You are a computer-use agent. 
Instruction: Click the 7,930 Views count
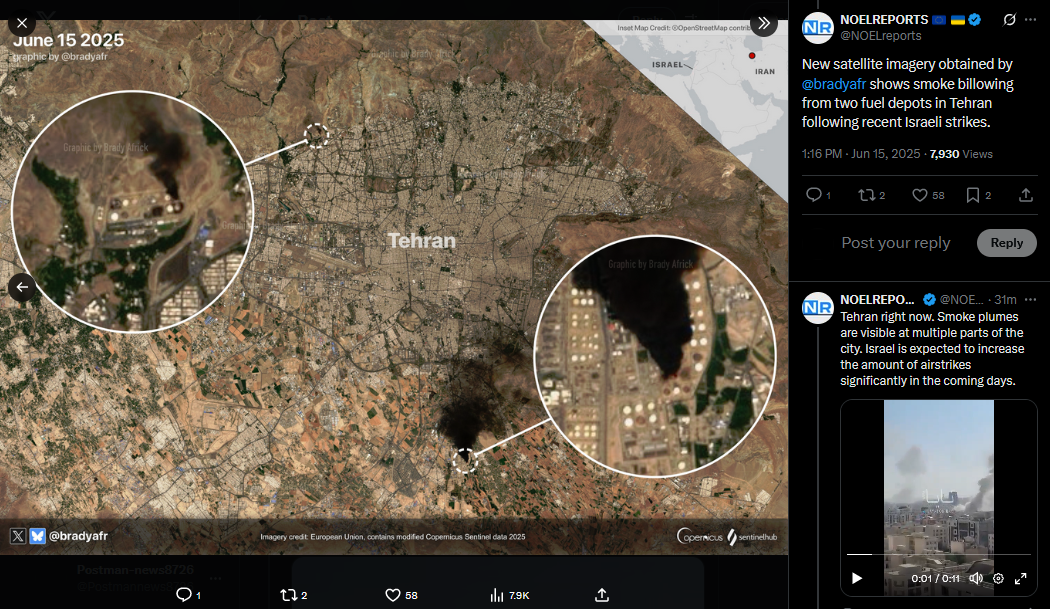tap(961, 154)
